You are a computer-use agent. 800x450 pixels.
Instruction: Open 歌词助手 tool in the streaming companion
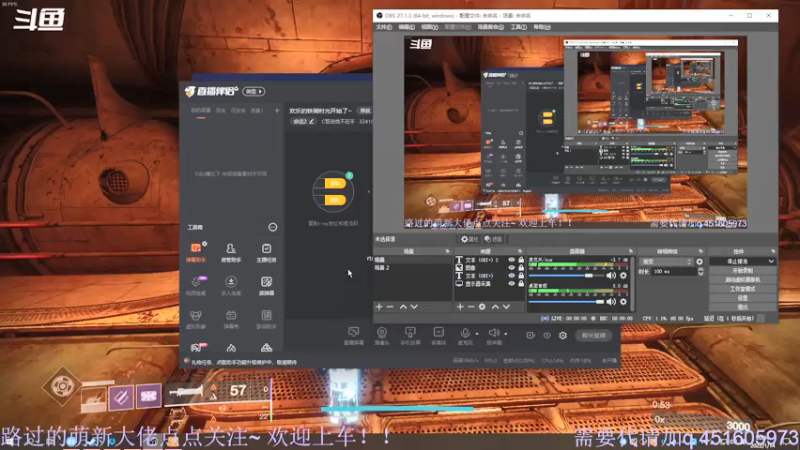click(266, 319)
